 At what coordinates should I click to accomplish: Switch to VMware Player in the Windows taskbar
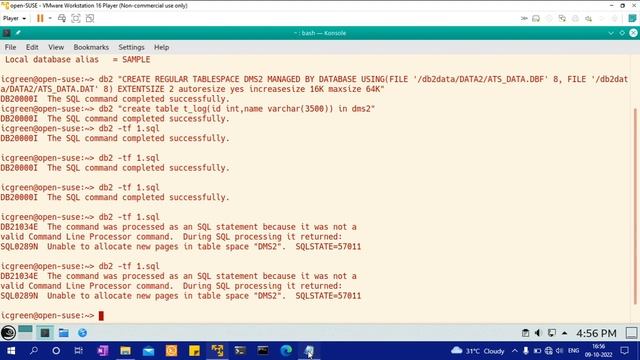pos(217,351)
